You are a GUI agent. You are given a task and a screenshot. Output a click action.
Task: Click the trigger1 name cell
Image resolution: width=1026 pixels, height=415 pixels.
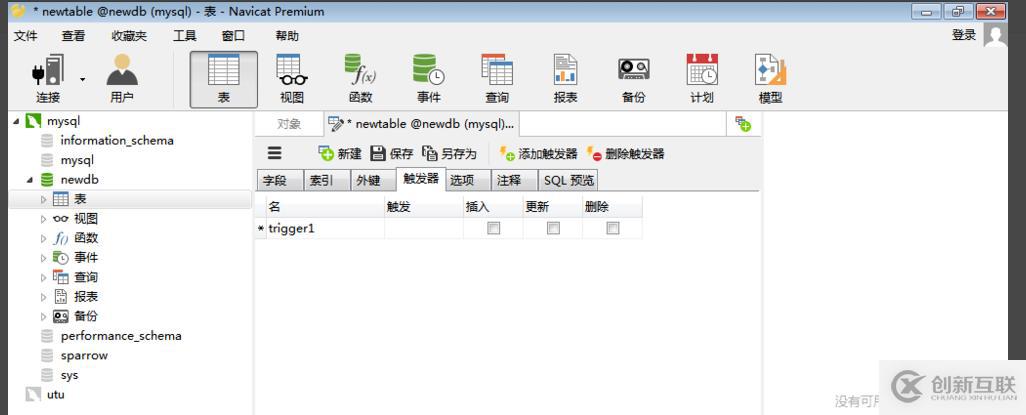tap(325, 228)
